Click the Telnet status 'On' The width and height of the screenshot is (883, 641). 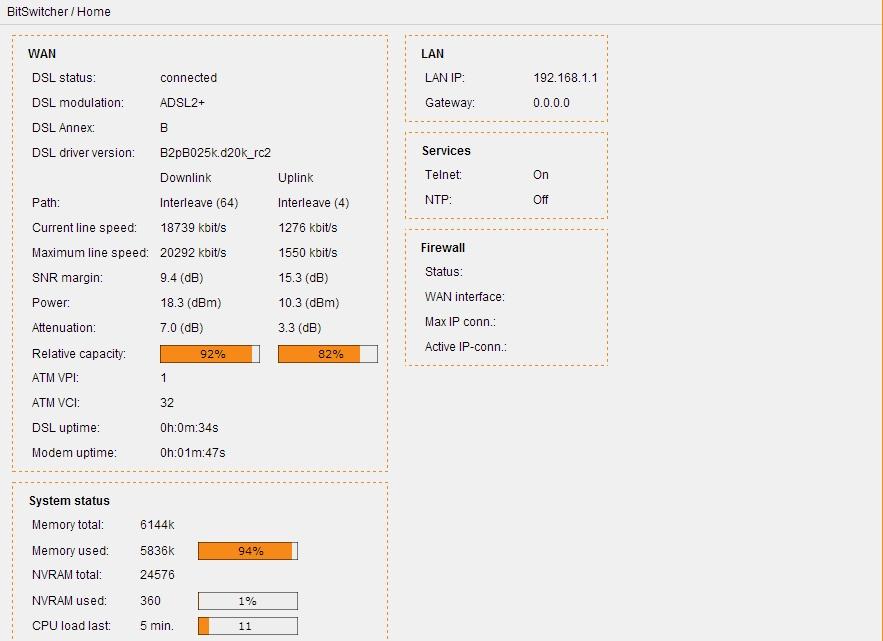[541, 175]
